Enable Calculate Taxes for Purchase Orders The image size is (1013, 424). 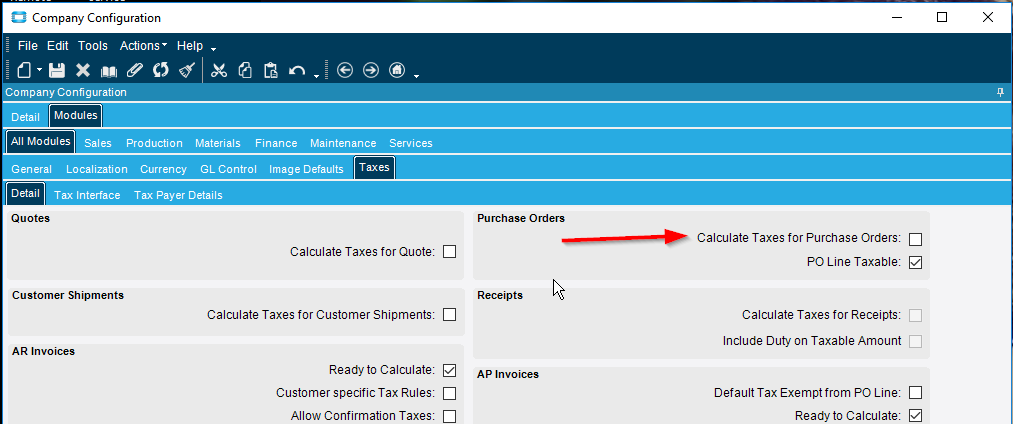pos(915,239)
